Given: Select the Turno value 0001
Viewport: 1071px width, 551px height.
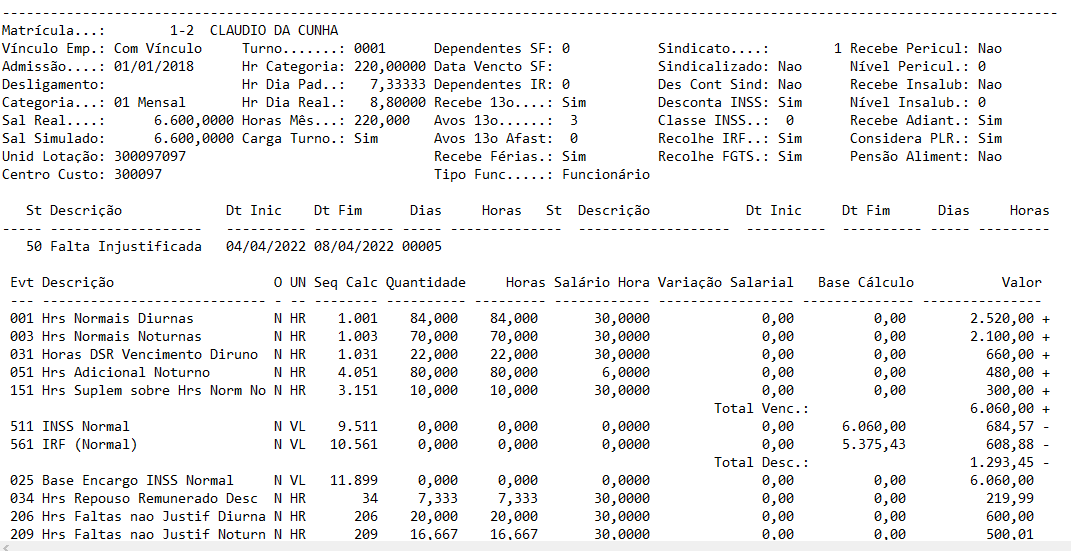Looking at the screenshot, I should pos(370,48).
